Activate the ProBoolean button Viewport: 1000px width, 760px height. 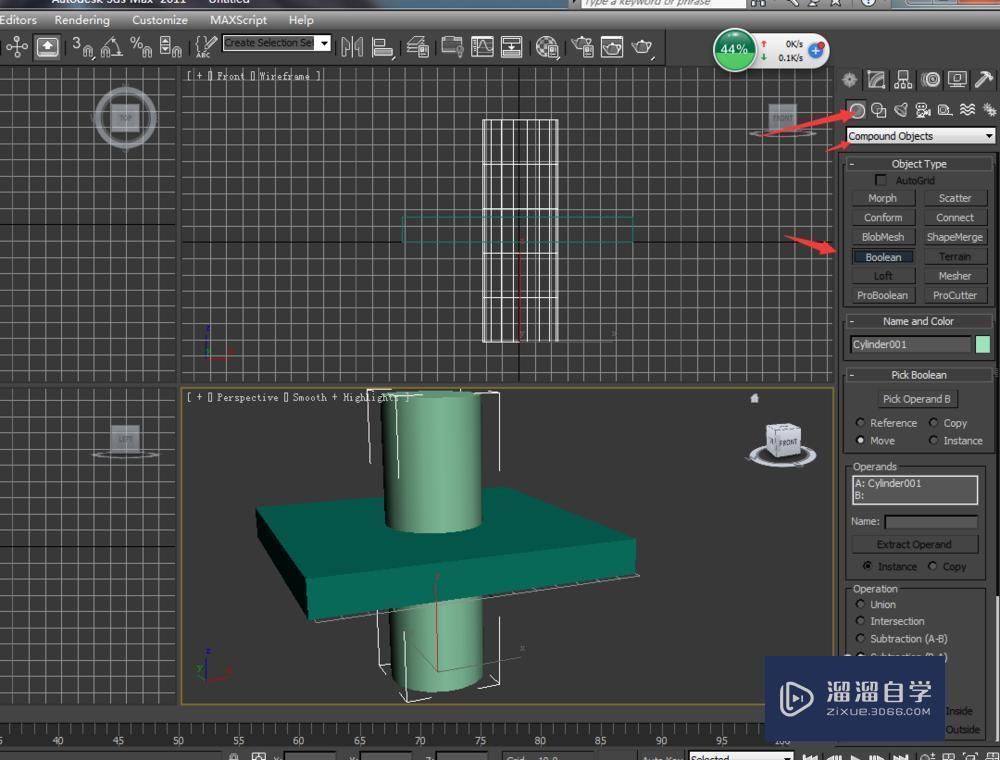pos(881,295)
